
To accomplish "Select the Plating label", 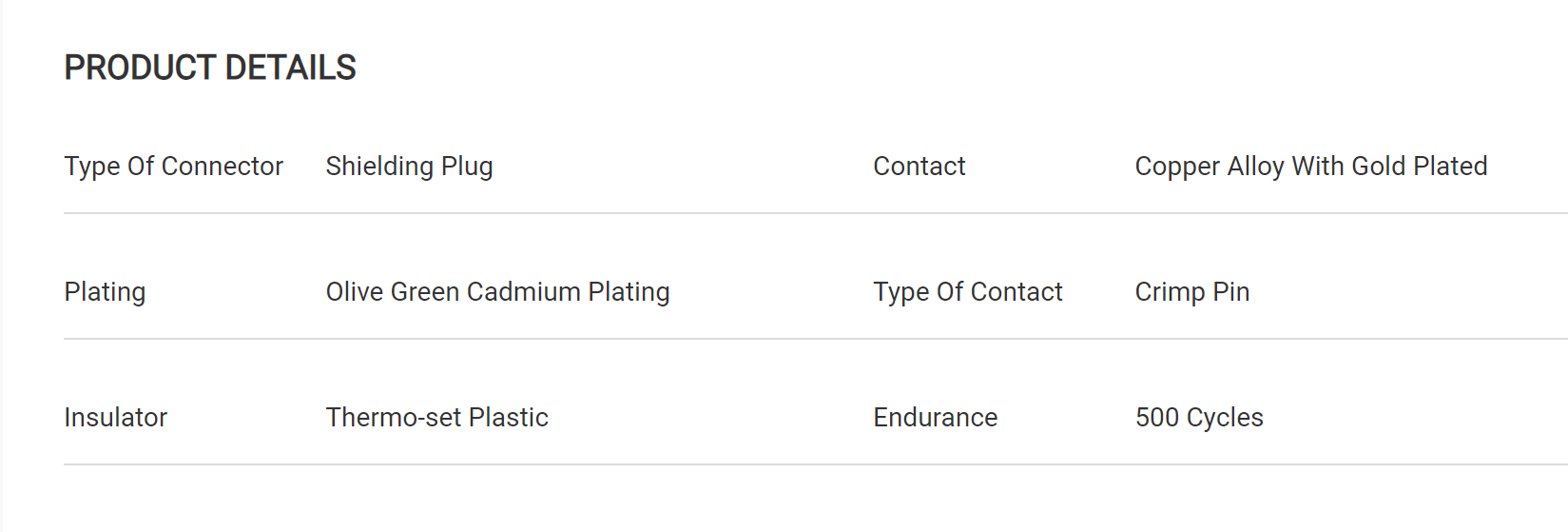I will click(x=105, y=292).
